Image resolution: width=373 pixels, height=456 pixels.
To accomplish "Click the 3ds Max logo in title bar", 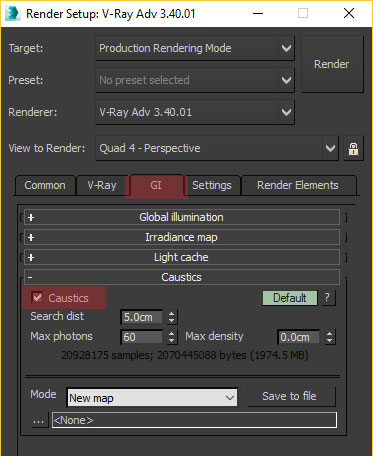I will (13, 14).
